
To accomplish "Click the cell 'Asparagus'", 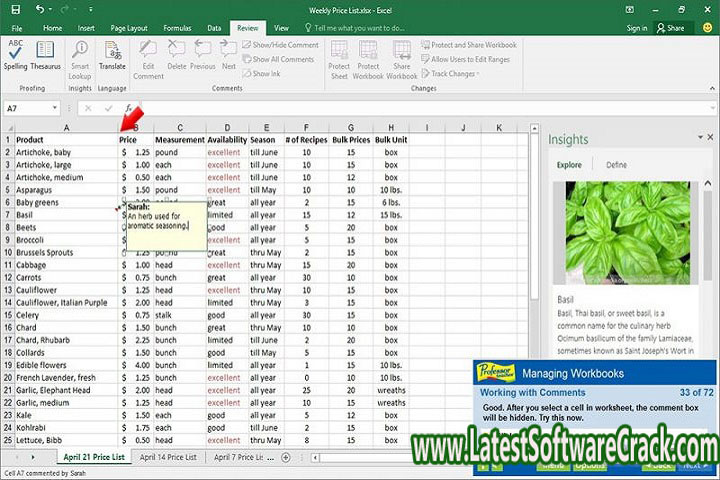I will pos(66,190).
